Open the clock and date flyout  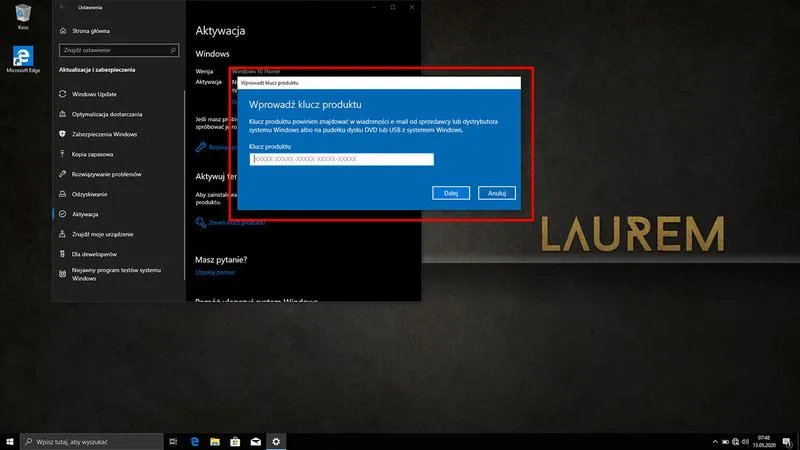[x=764, y=441]
